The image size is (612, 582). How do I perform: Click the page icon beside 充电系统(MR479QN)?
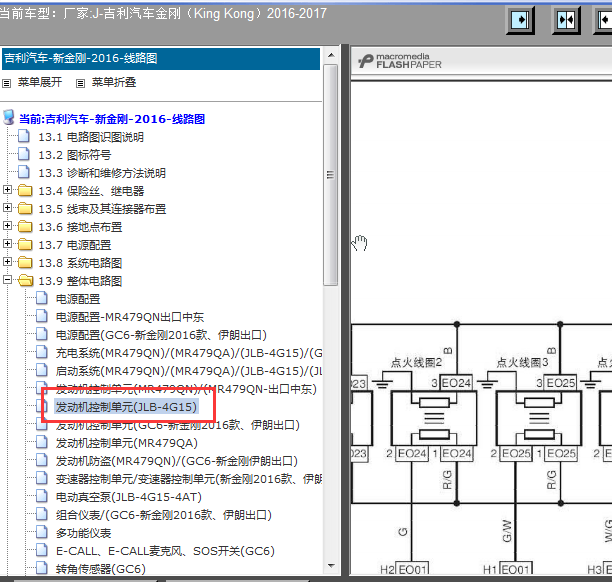pyautogui.click(x=42, y=352)
